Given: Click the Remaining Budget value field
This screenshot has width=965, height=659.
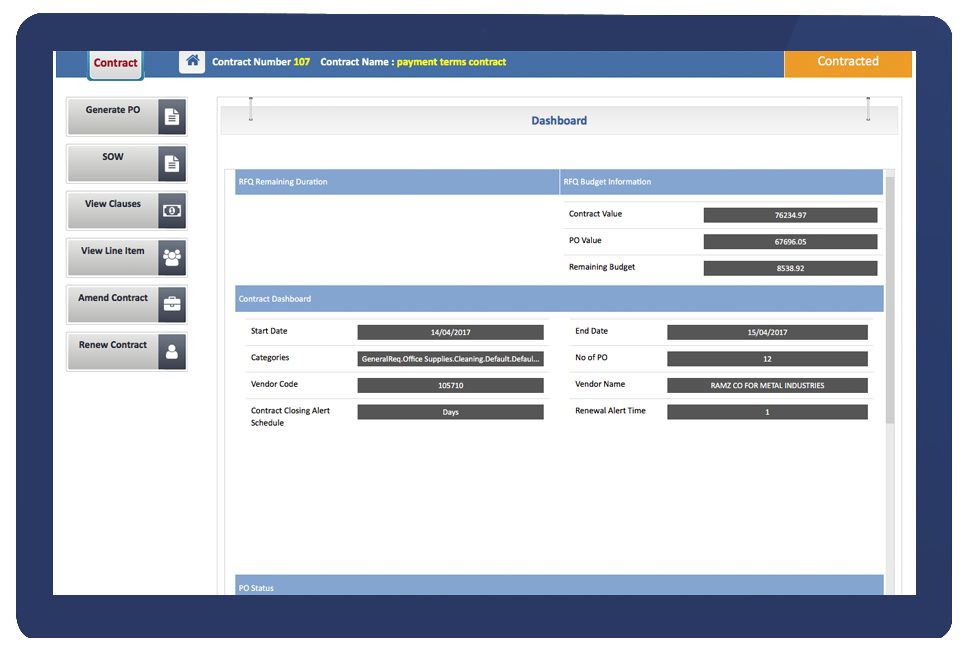Looking at the screenshot, I should pyautogui.click(x=790, y=269).
